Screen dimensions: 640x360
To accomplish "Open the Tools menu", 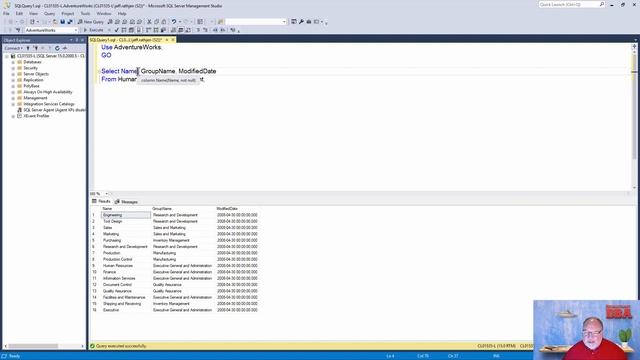I will click(x=85, y=13).
